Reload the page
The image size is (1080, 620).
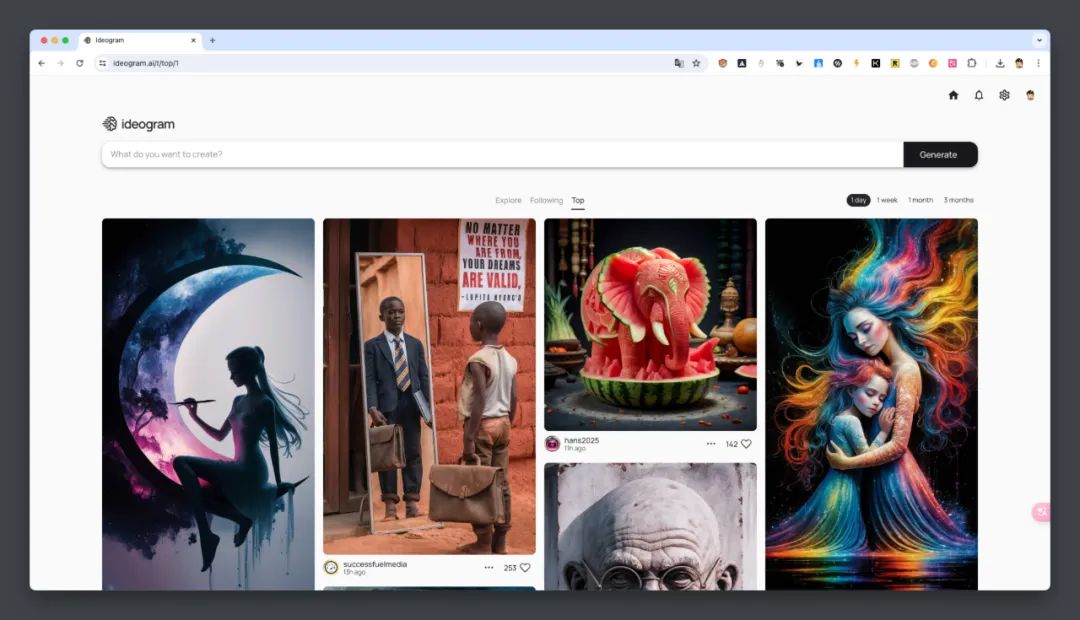point(80,63)
